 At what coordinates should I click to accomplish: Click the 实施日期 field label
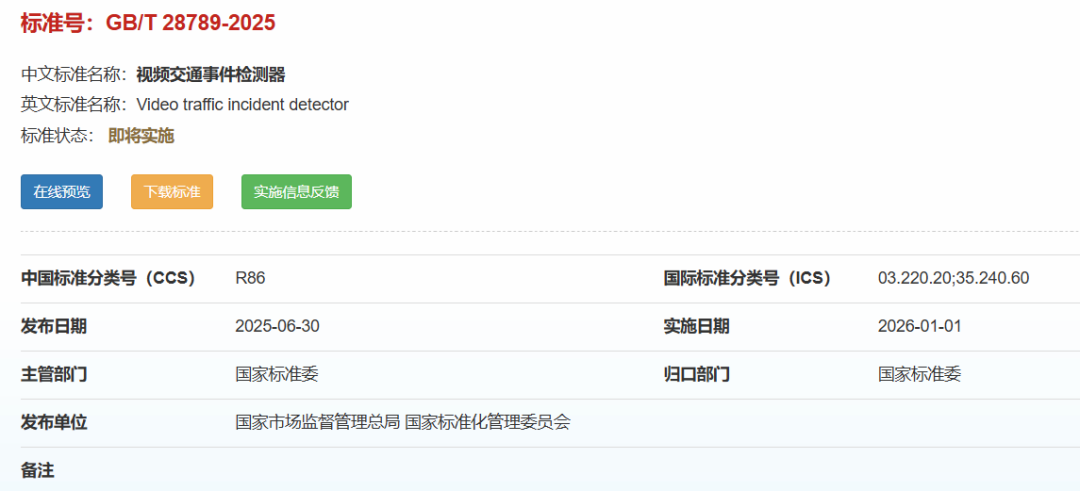coord(696,326)
